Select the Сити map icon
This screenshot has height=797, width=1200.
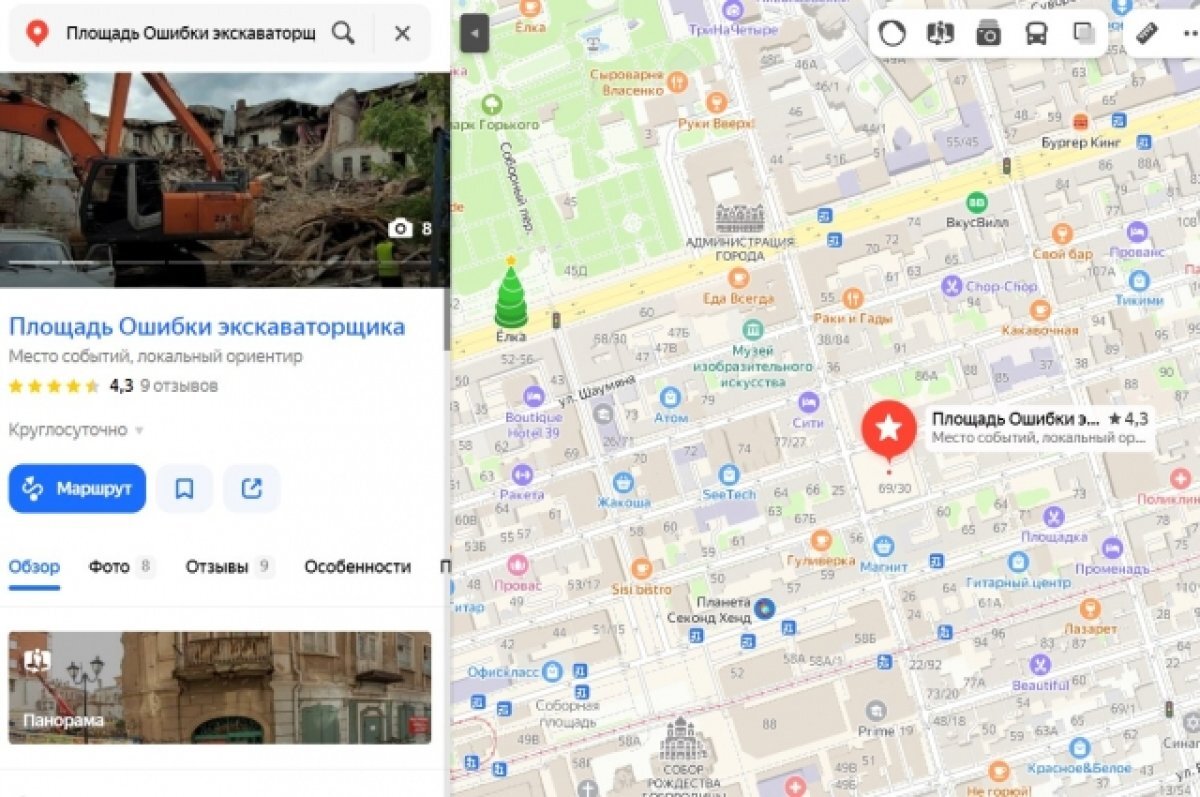[x=808, y=402]
